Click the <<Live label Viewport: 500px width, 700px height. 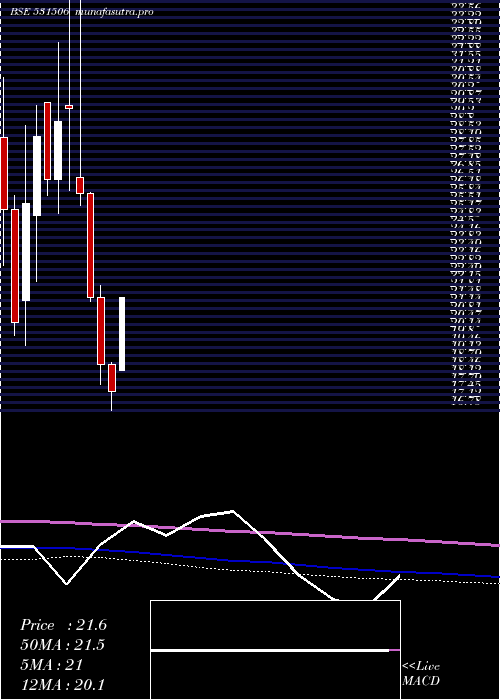tap(421, 667)
